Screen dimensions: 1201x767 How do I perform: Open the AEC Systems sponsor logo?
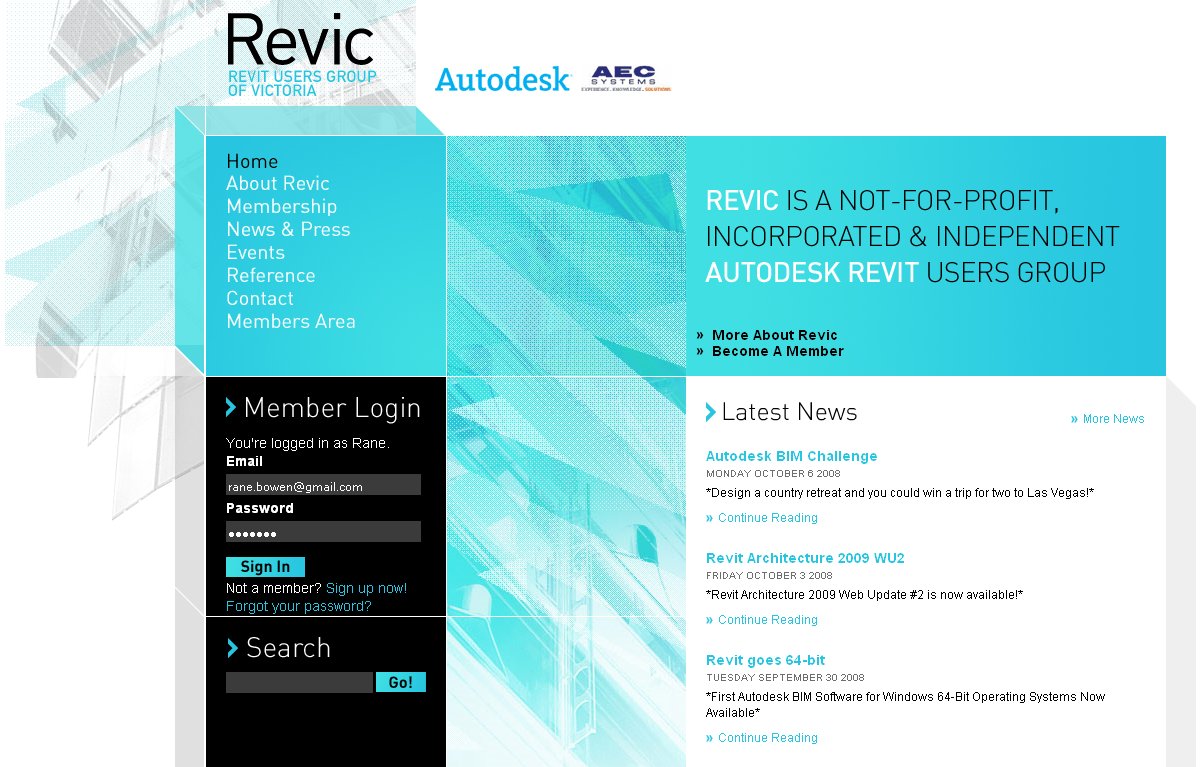626,78
